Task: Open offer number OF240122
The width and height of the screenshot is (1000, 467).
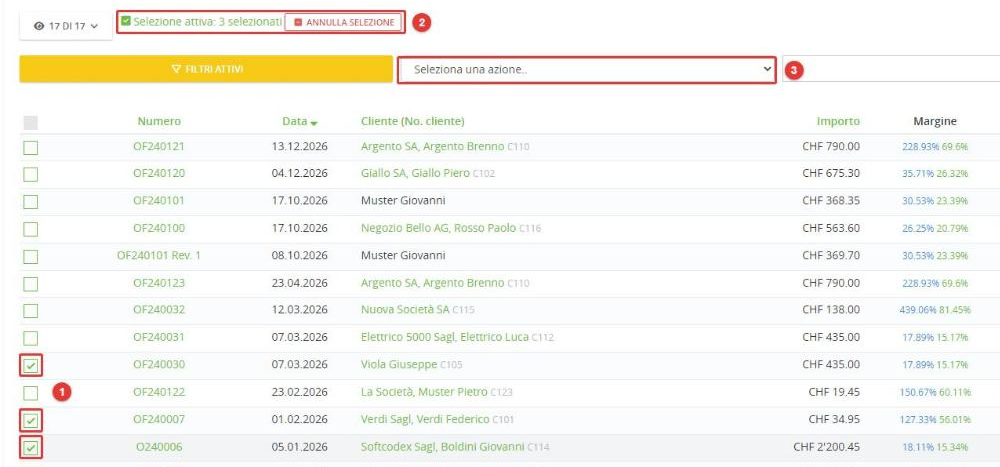Action: tap(159, 392)
